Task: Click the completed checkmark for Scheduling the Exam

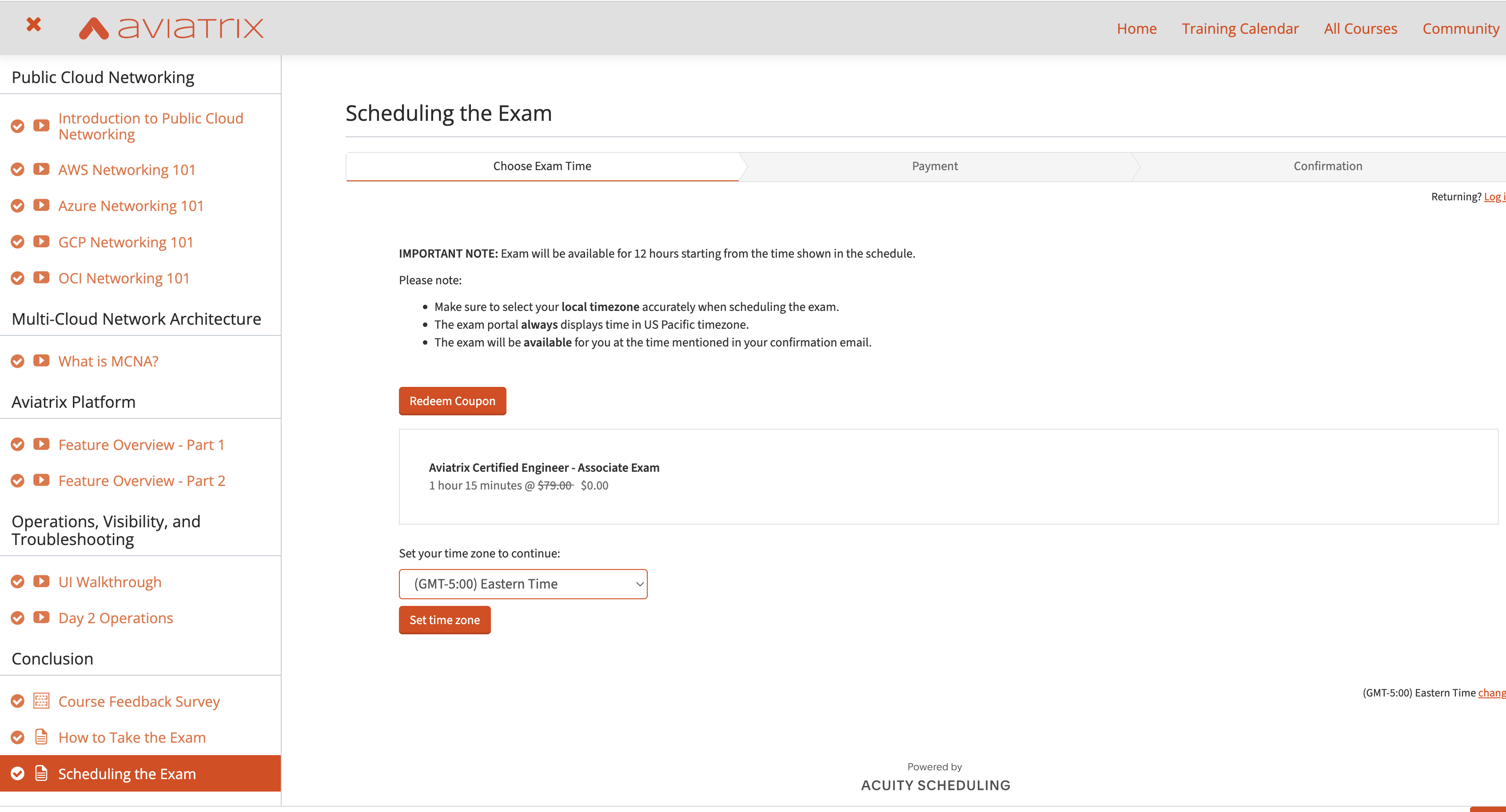Action: [17, 773]
